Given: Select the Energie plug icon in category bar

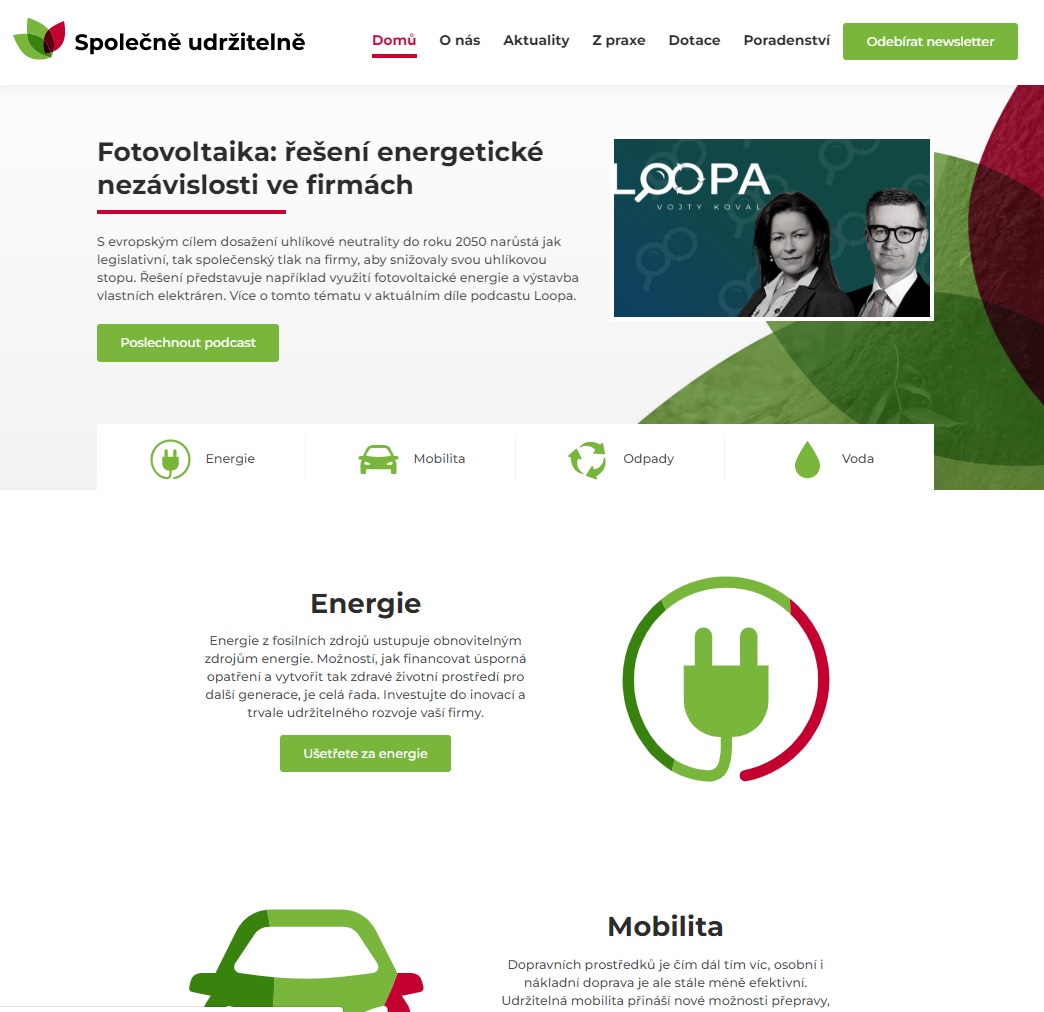Looking at the screenshot, I should coord(170,459).
